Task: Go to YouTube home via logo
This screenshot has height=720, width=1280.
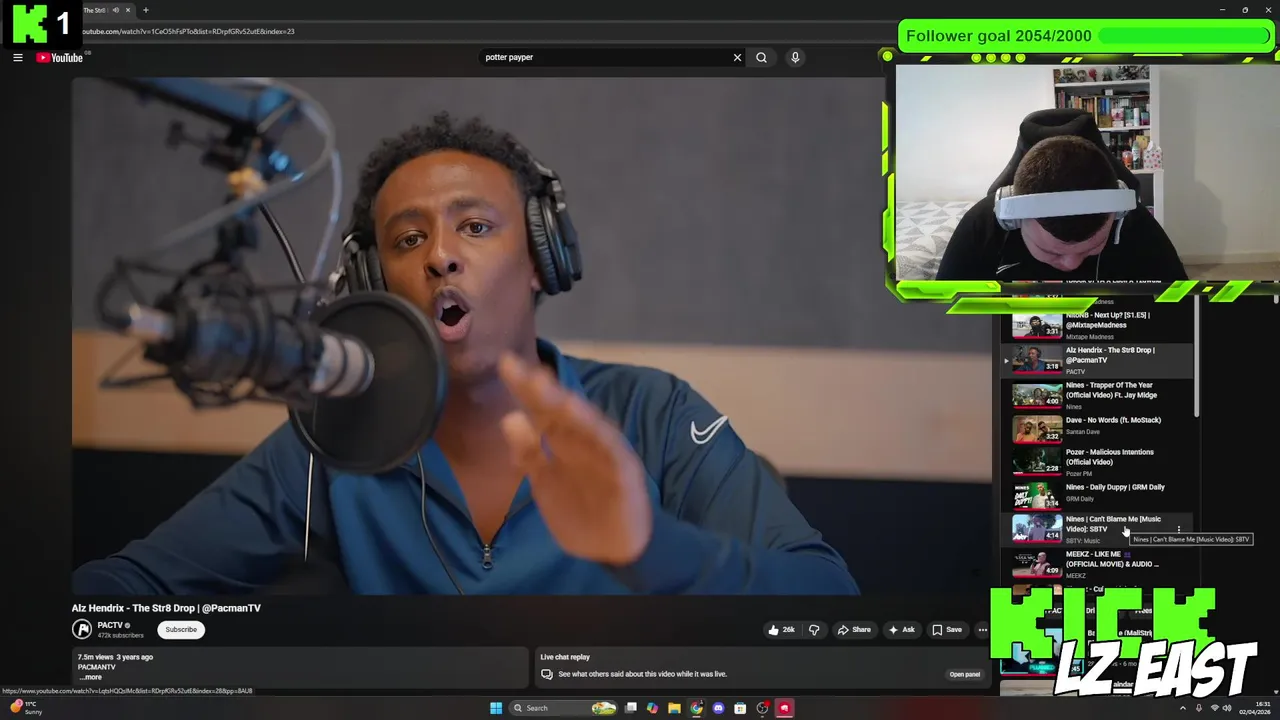Action: click(60, 58)
